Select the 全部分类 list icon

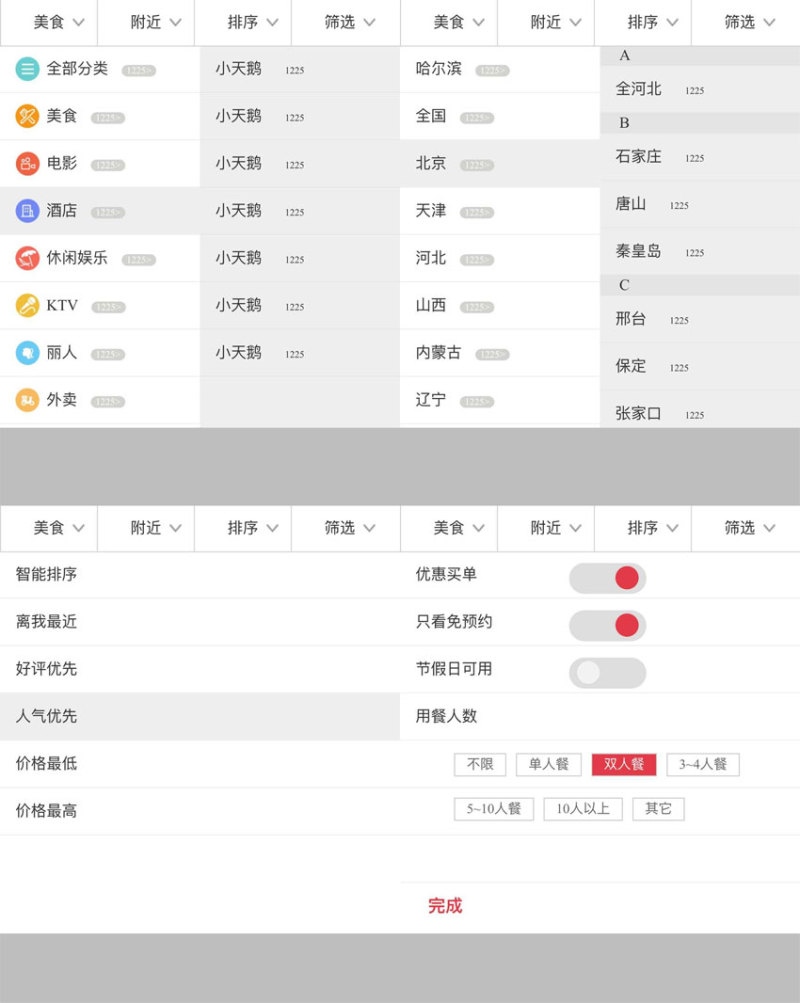click(x=27, y=69)
